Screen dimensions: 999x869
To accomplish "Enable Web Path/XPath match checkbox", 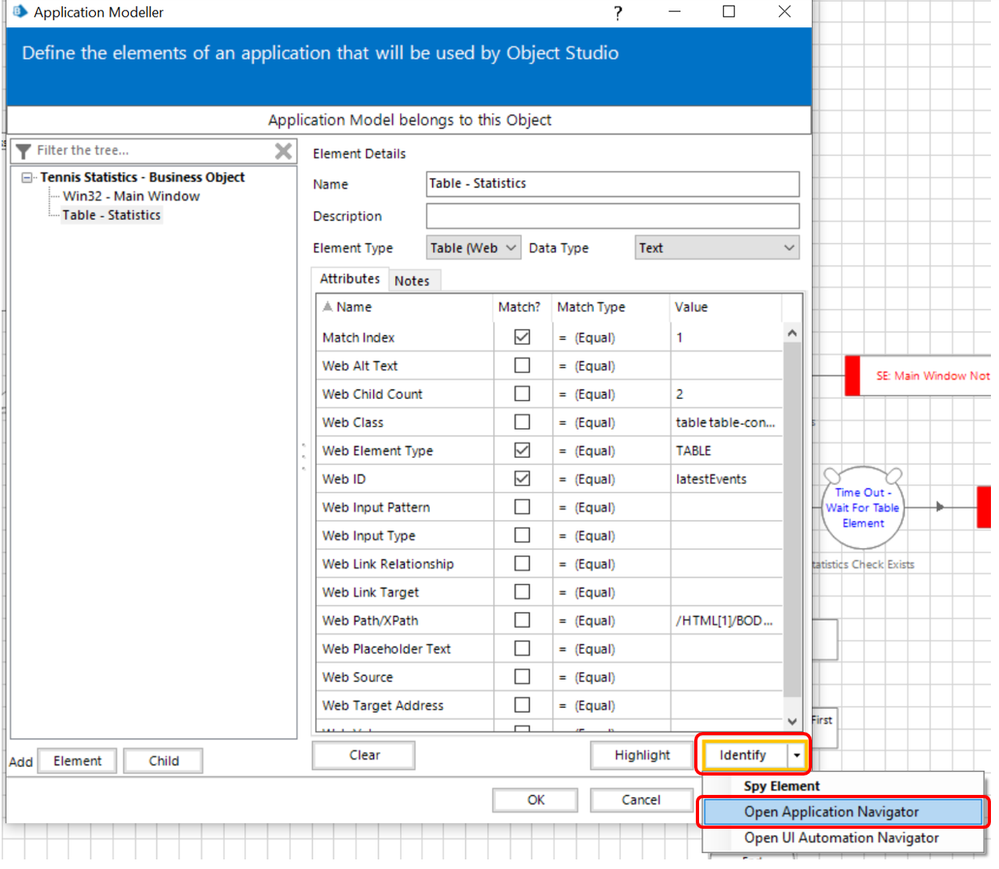I will point(522,620).
